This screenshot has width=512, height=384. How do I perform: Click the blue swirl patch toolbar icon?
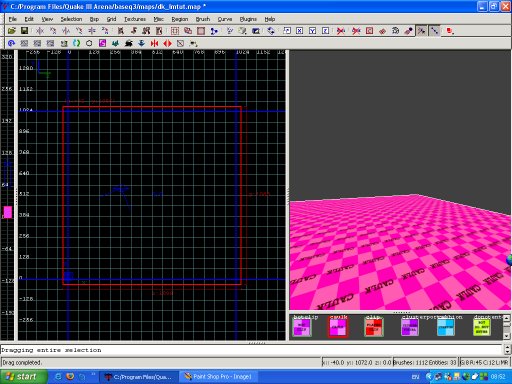tap(12, 43)
